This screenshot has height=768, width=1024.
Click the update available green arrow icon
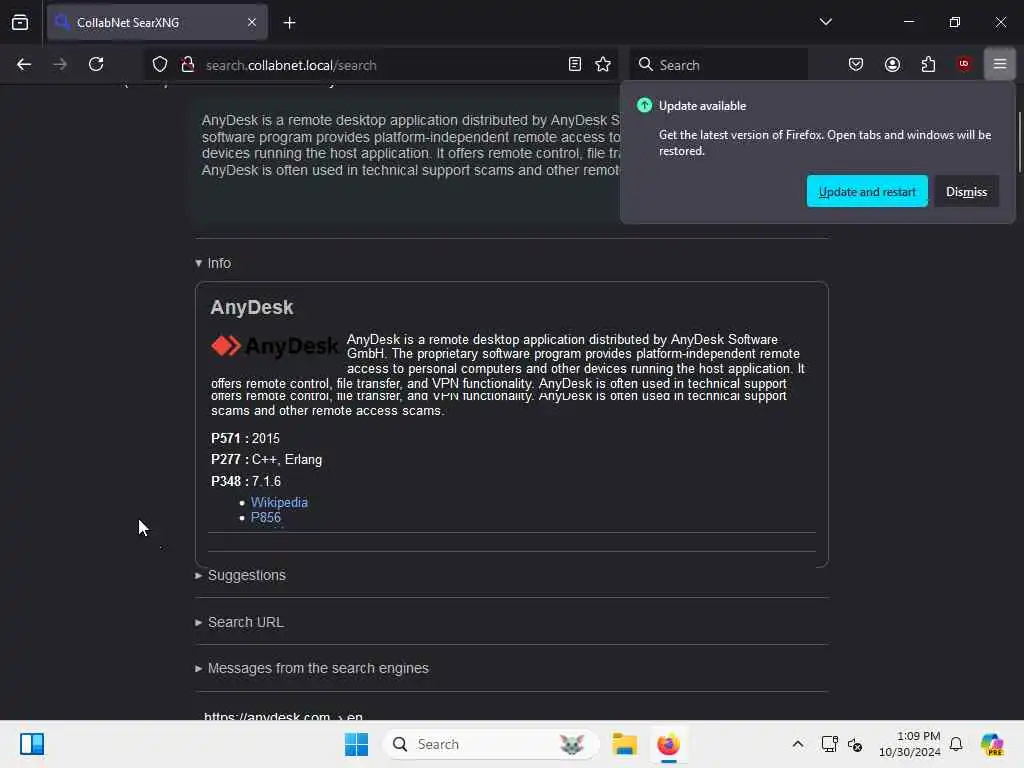[x=644, y=105]
